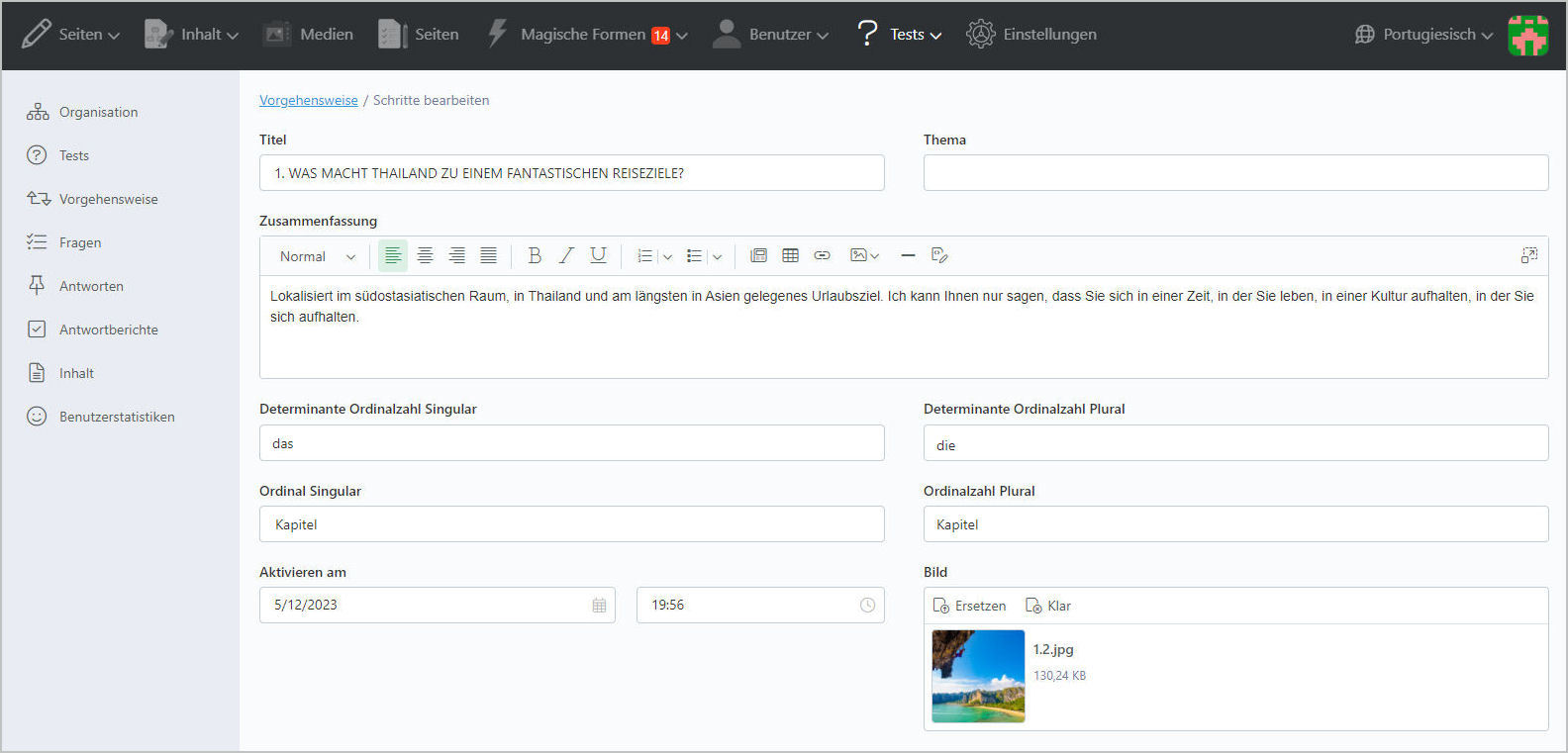Image resolution: width=1568 pixels, height=753 pixels.
Task: Click the Klar image button
Action: pos(1048,606)
